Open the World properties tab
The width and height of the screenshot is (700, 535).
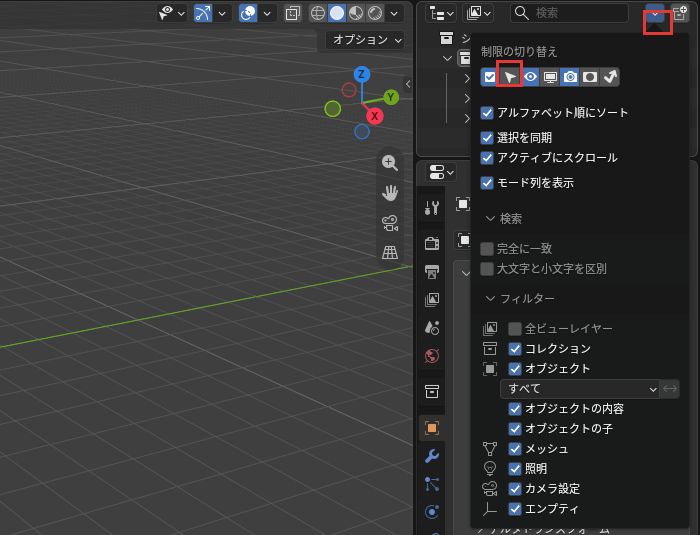tap(432, 356)
